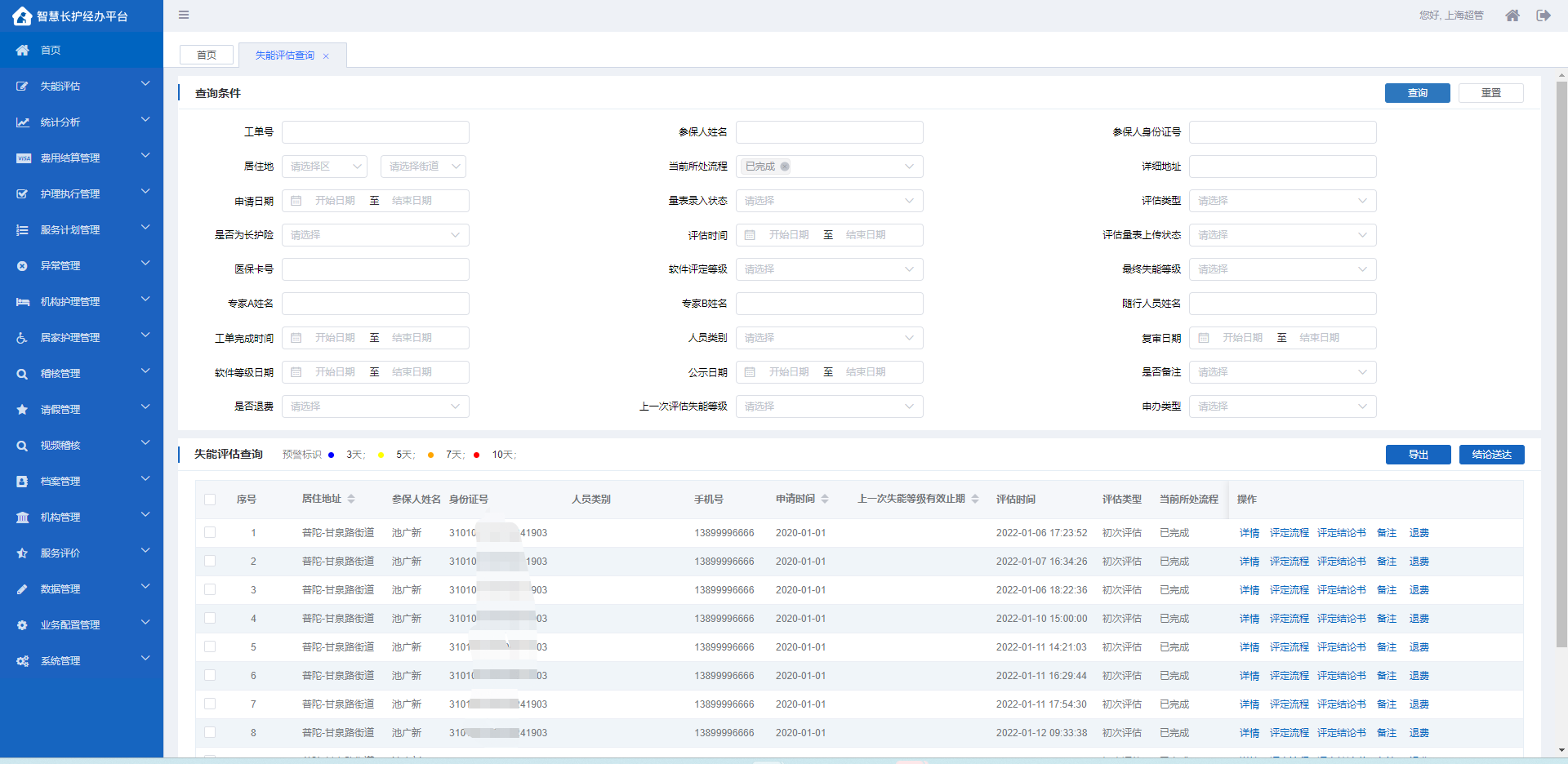Remove the 已完成 tag in 当前所处流程
The height and width of the screenshot is (764, 1568).
(x=785, y=167)
